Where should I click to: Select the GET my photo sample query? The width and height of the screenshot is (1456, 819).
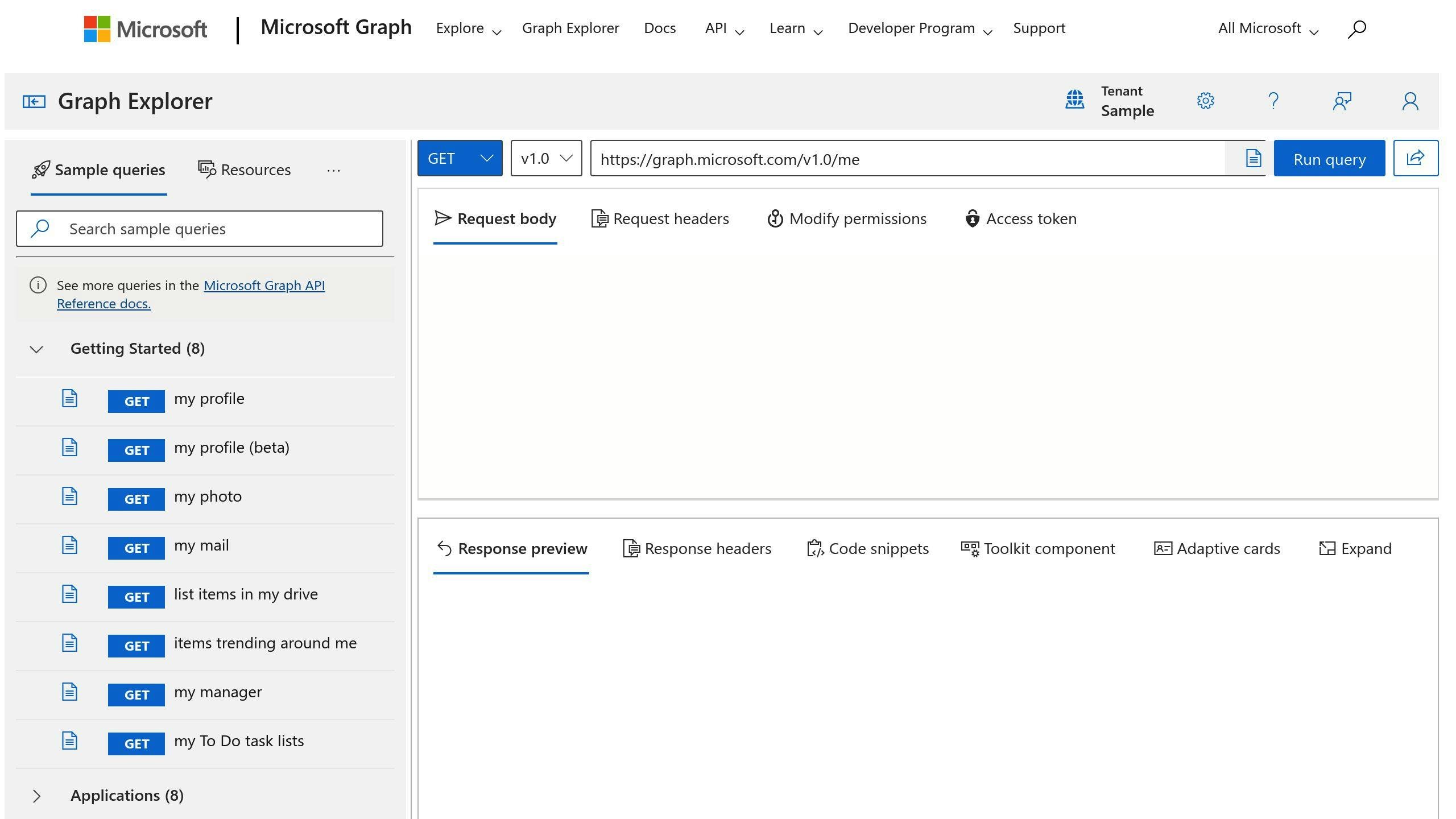tap(205, 499)
